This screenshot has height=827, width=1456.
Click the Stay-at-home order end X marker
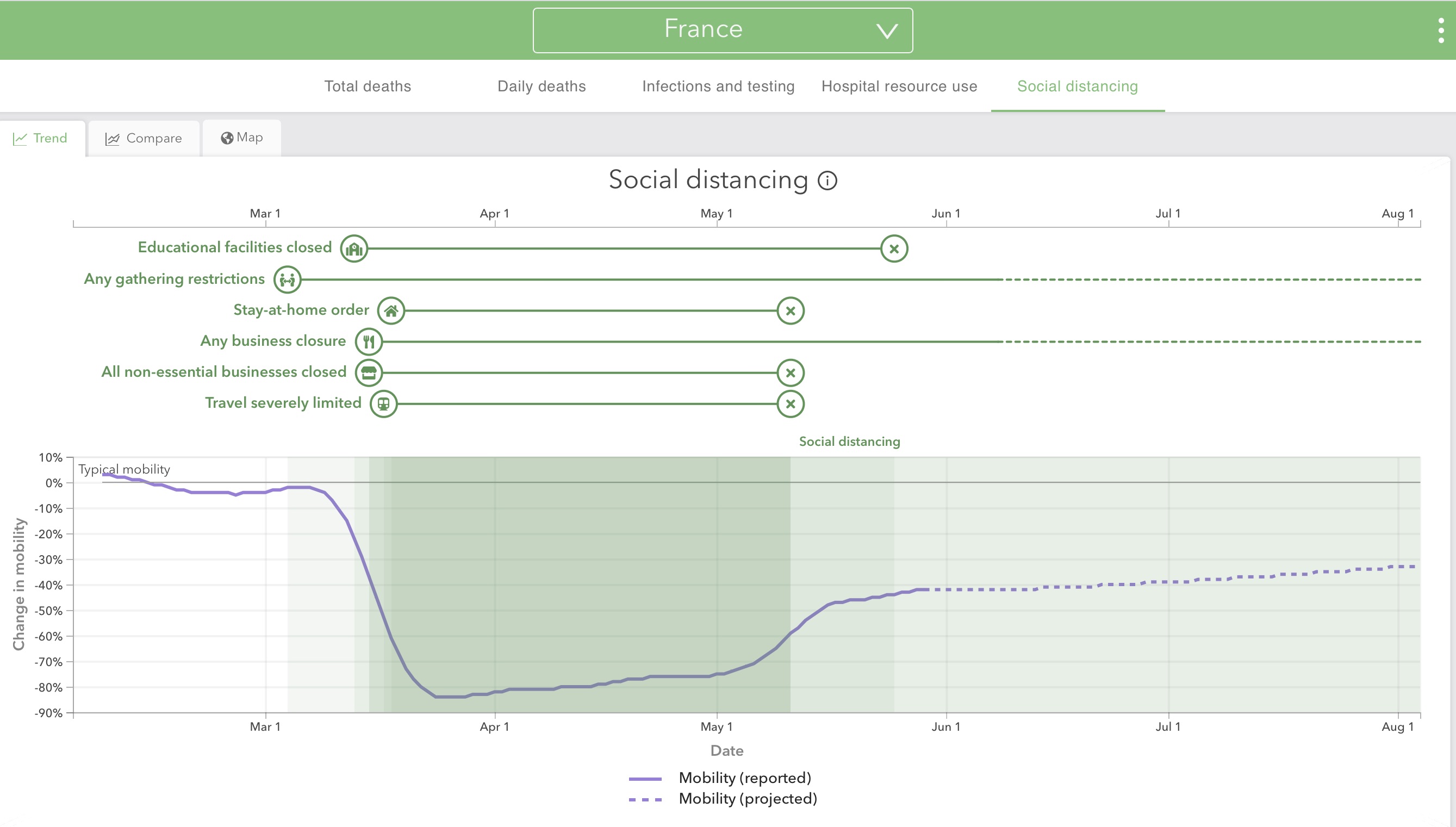click(791, 310)
